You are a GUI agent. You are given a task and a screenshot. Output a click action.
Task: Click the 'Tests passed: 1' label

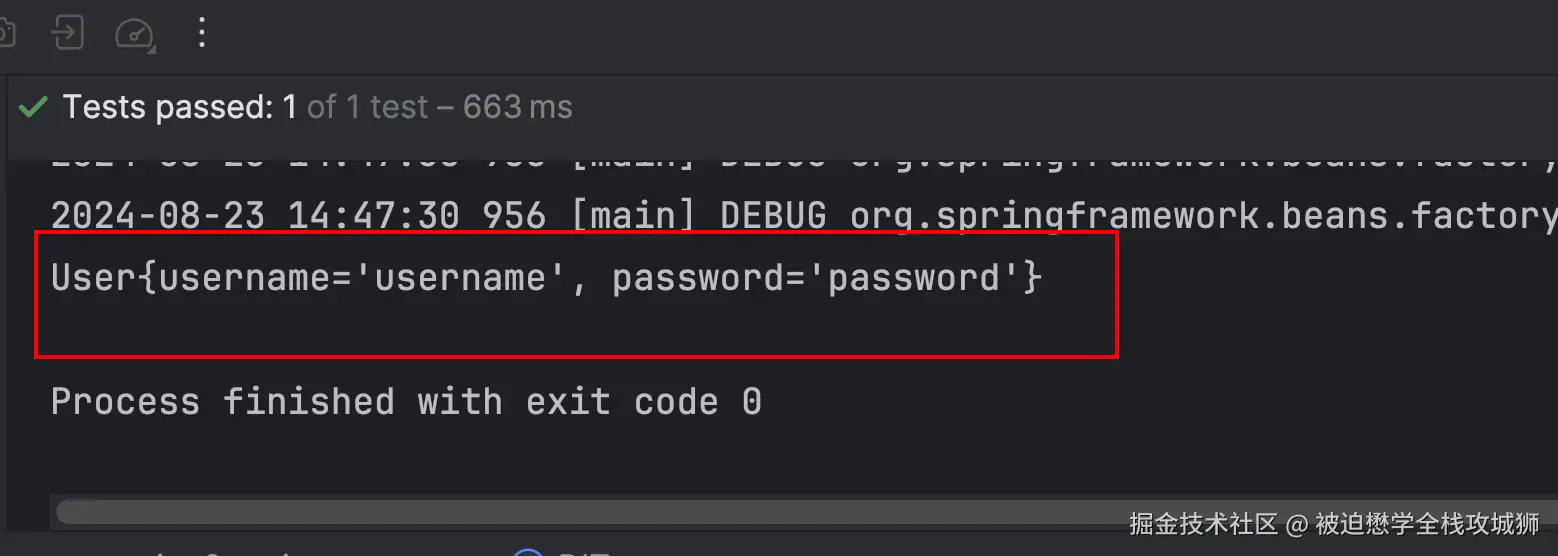(x=179, y=107)
